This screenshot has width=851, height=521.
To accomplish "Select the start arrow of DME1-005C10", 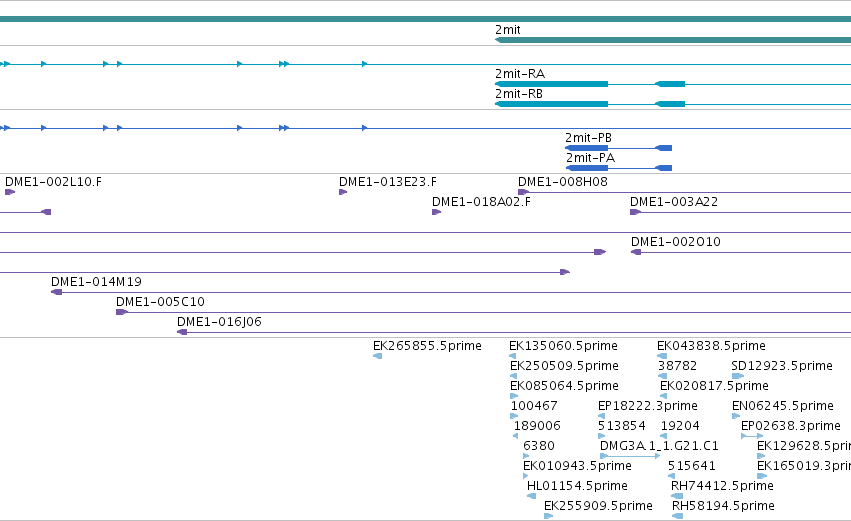I will (122, 313).
